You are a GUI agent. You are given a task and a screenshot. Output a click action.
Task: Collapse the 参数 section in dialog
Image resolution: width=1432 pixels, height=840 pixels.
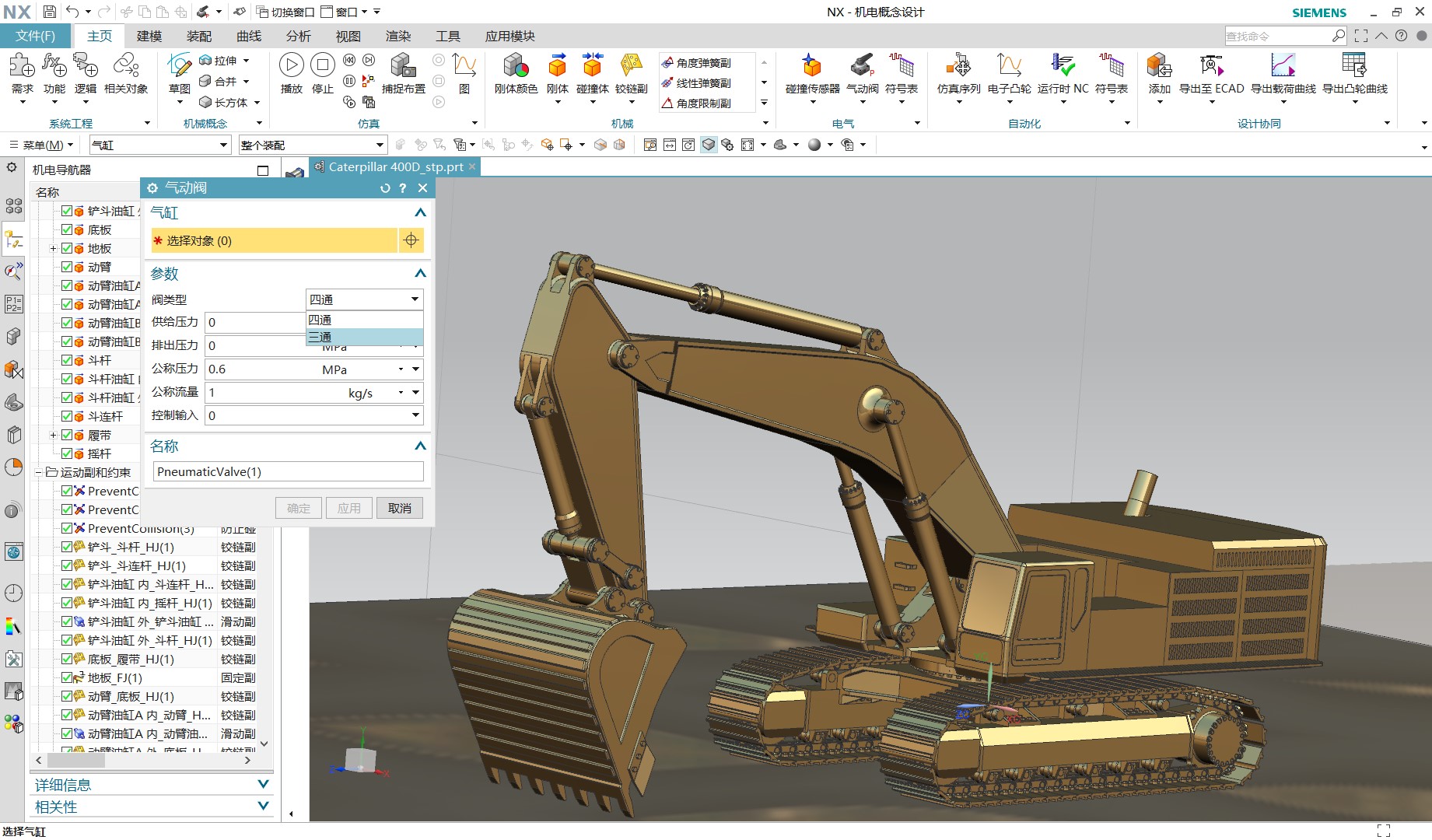tap(420, 273)
